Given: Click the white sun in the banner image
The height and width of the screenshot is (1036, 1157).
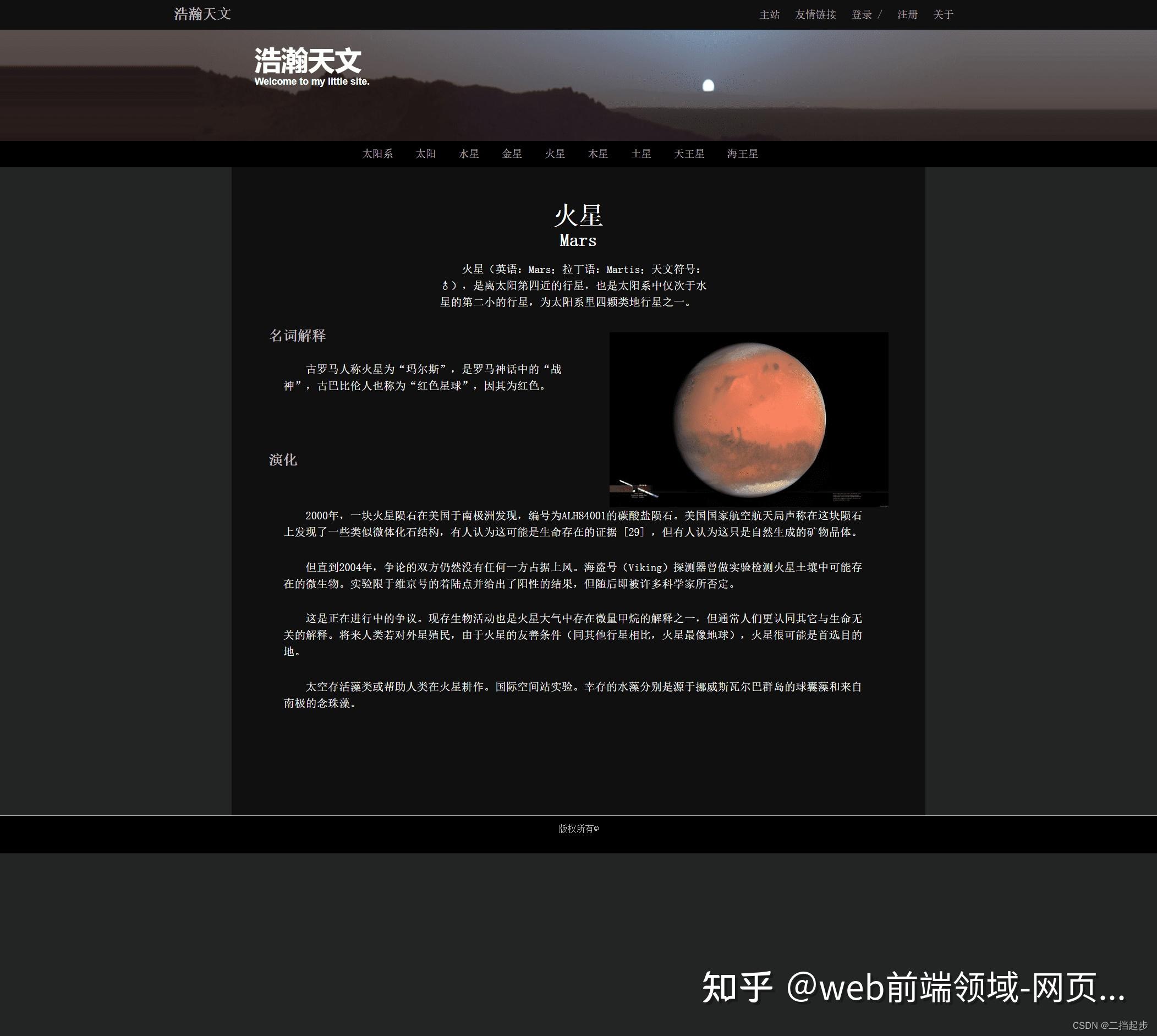Looking at the screenshot, I should click(x=708, y=86).
